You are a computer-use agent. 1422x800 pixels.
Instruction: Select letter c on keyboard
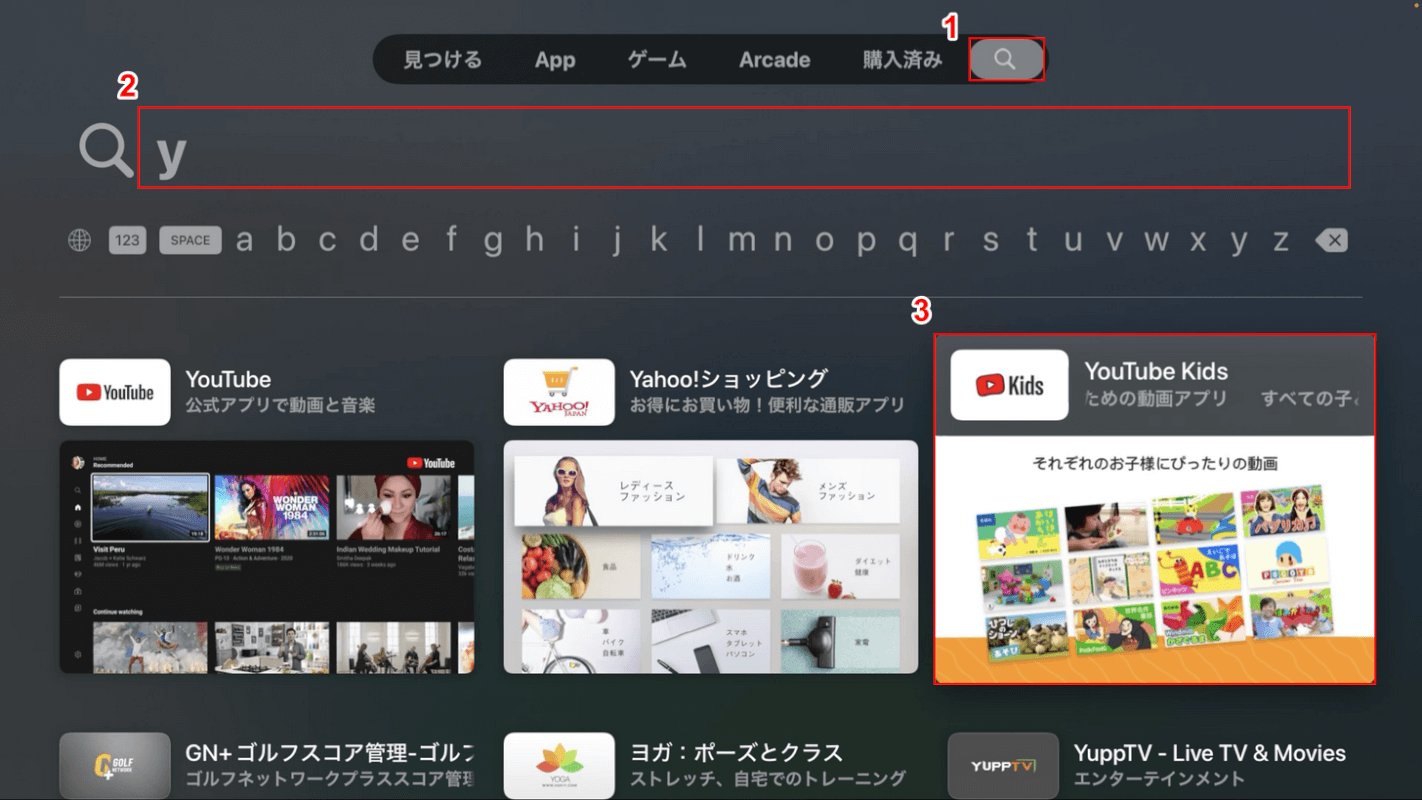coord(327,241)
